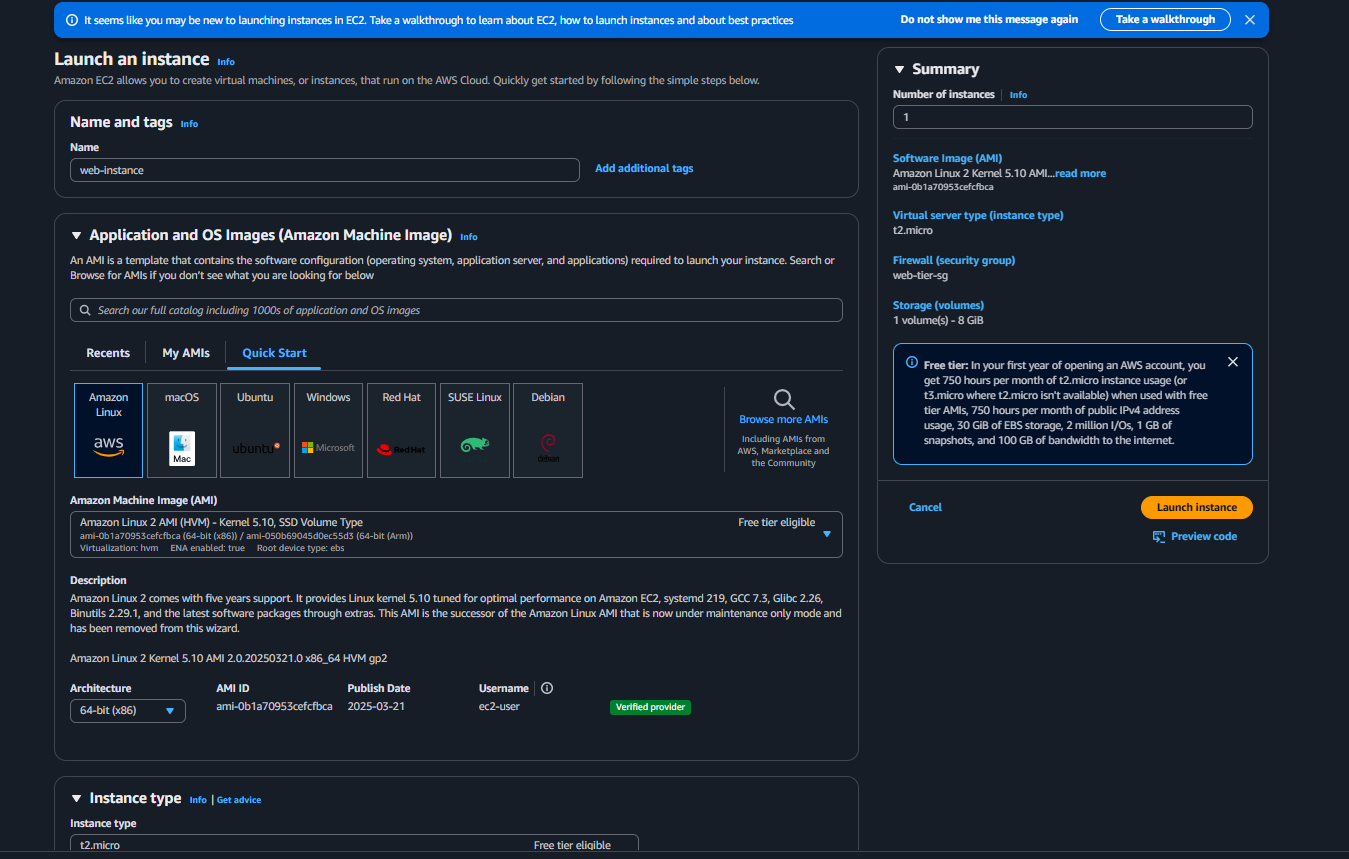Click the info icon next to Username
This screenshot has width=1349, height=859.
coord(547,688)
